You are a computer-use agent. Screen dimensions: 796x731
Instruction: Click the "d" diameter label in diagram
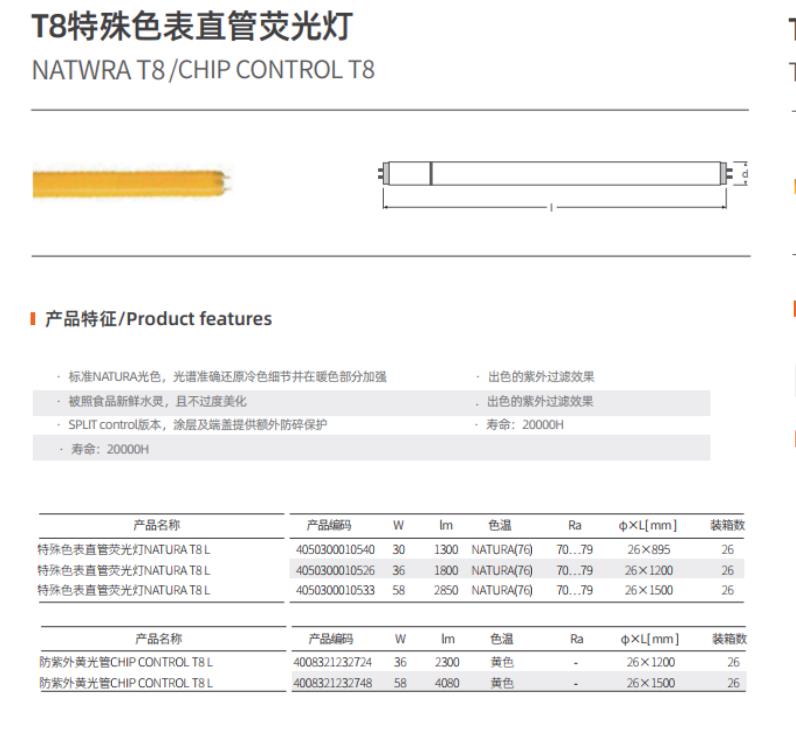(742, 173)
